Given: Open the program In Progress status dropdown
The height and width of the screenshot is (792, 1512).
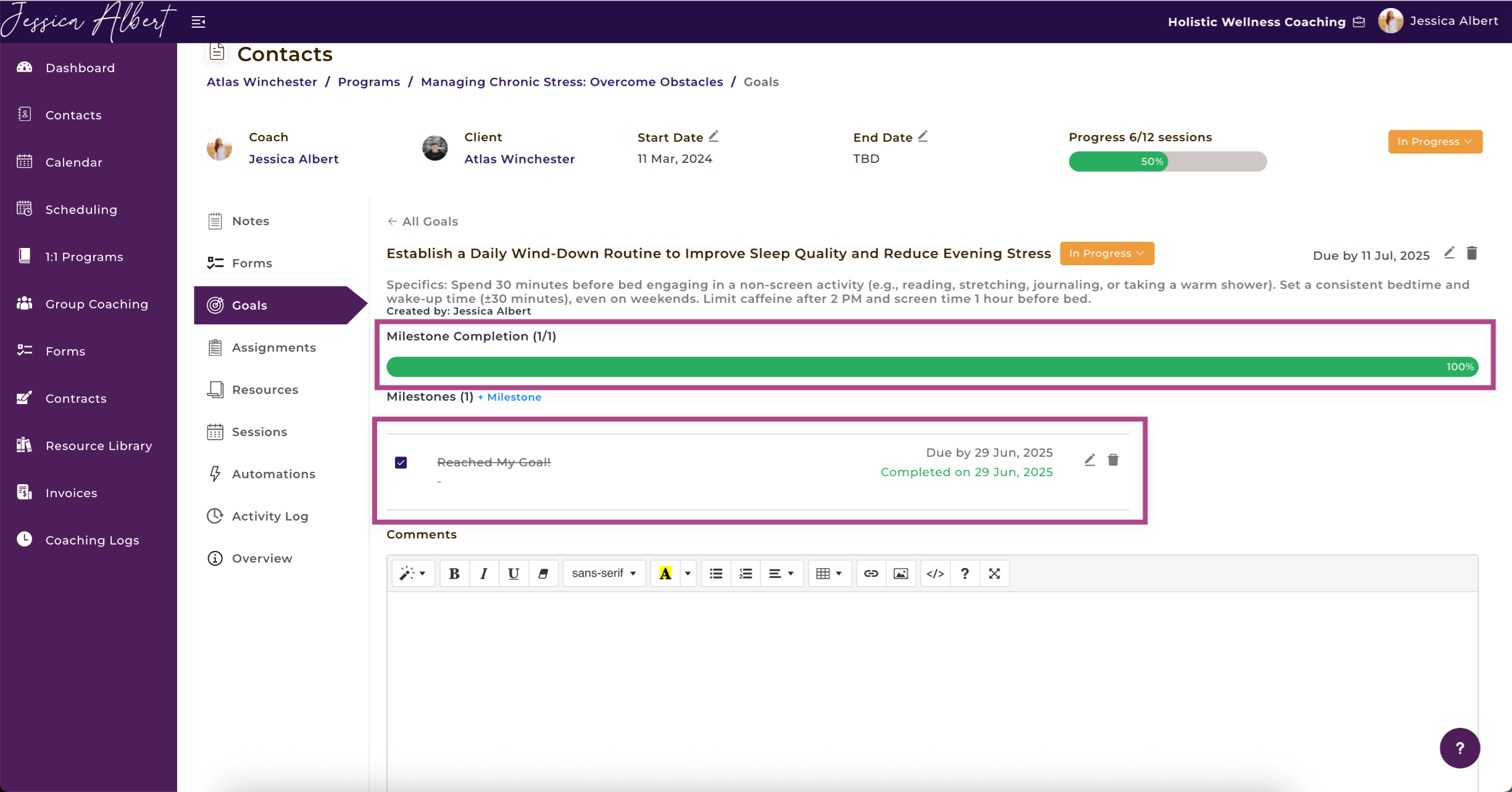Looking at the screenshot, I should point(1435,142).
